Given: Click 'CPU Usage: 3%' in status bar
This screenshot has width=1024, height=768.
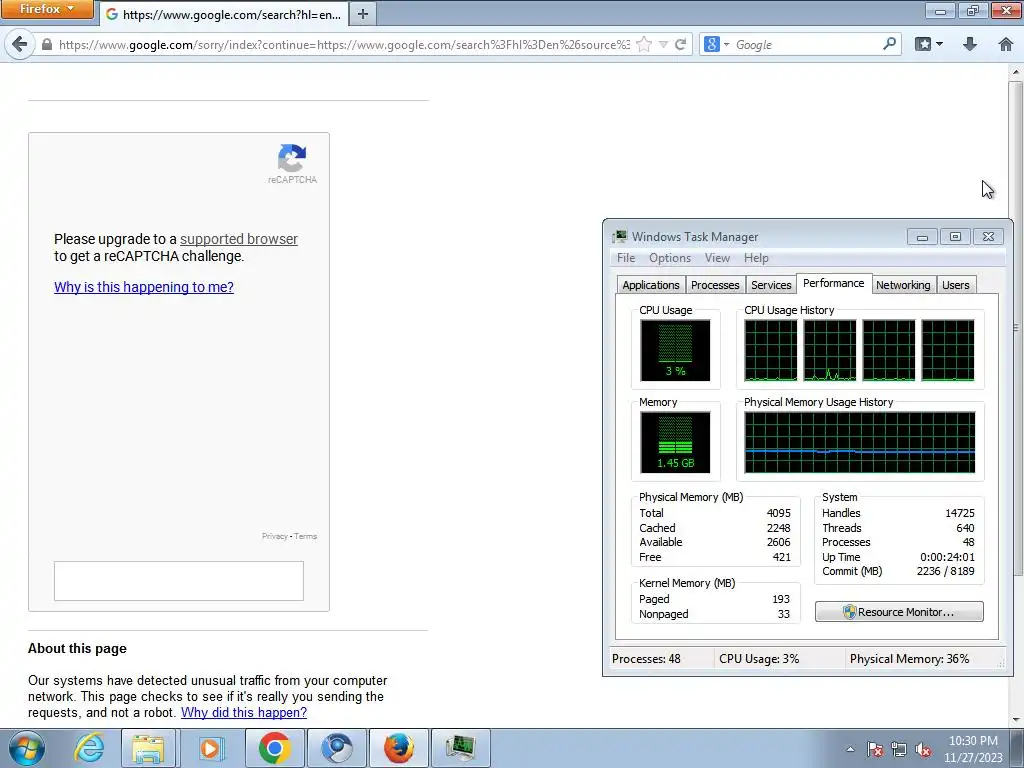Looking at the screenshot, I should point(759,659).
